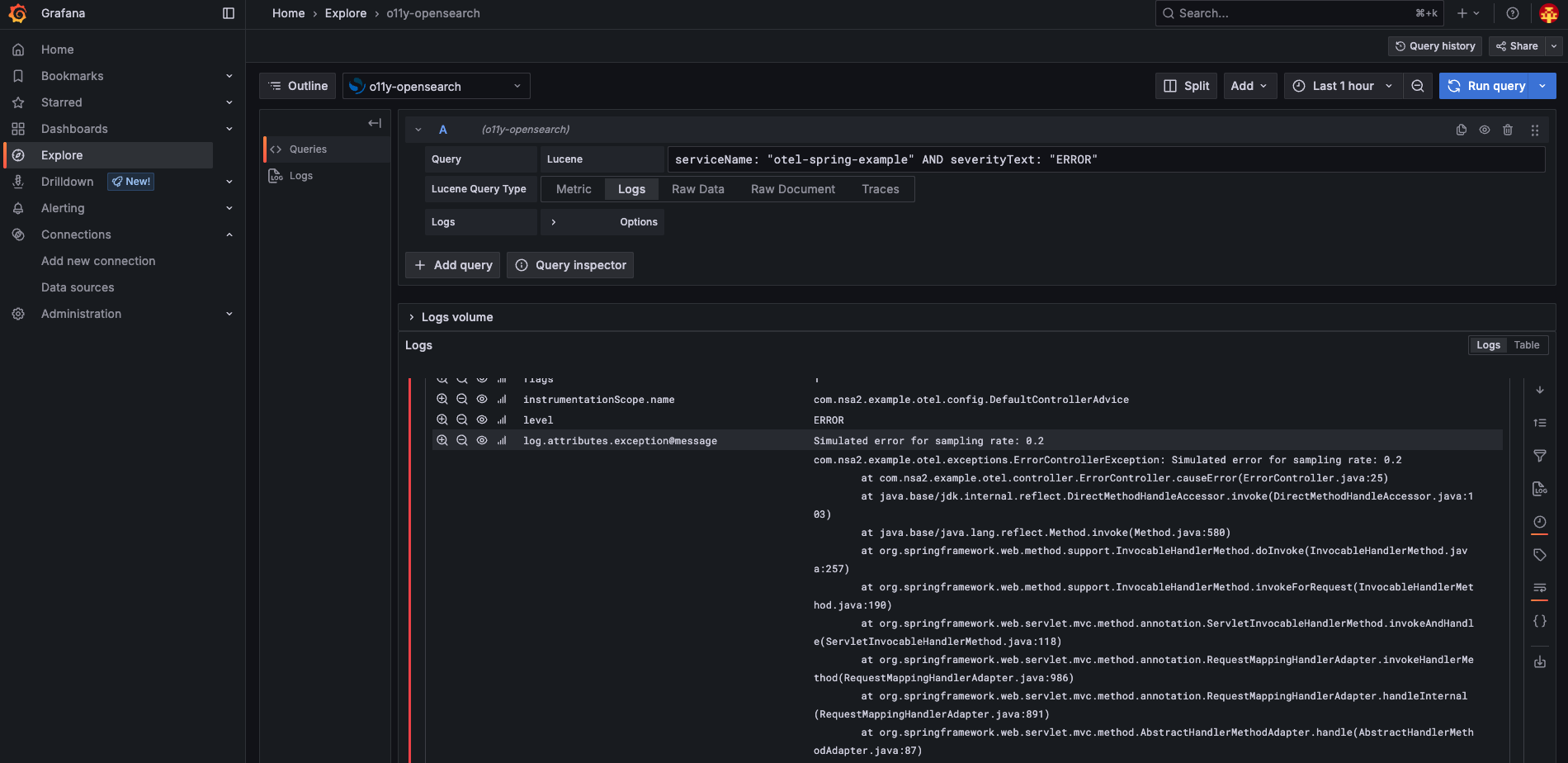The image size is (1568, 763).
Task: Click the Search input in top bar
Action: coord(1299,13)
